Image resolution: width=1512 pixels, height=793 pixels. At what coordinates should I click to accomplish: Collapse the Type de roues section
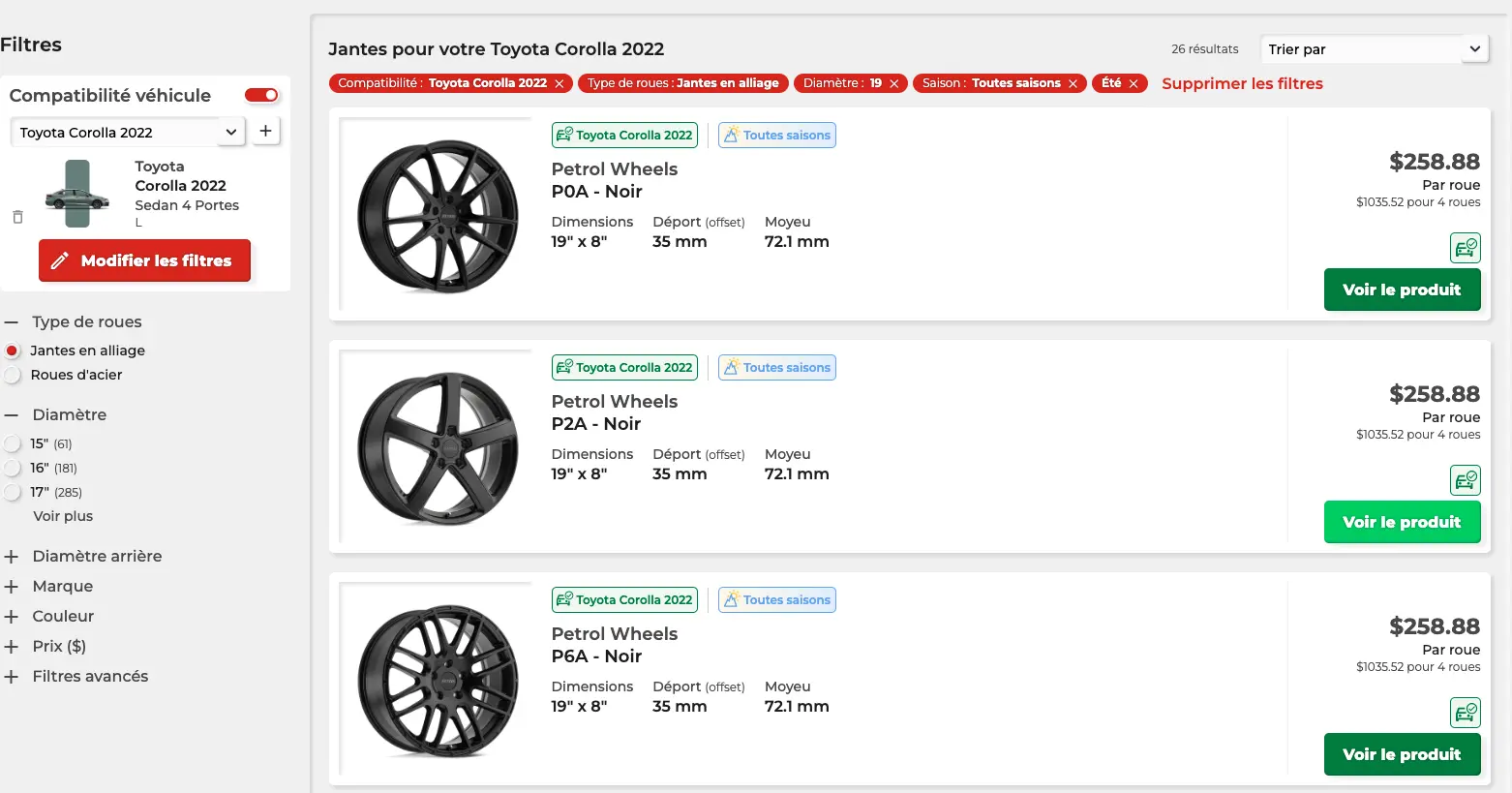[x=12, y=322]
